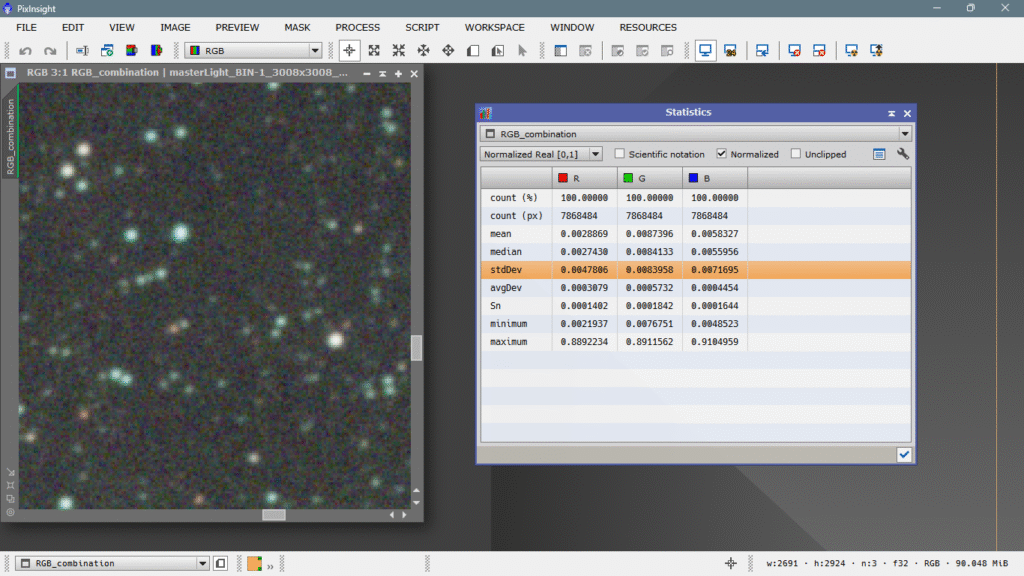Open the RESOURCES menu
The height and width of the screenshot is (576, 1024).
648,27
